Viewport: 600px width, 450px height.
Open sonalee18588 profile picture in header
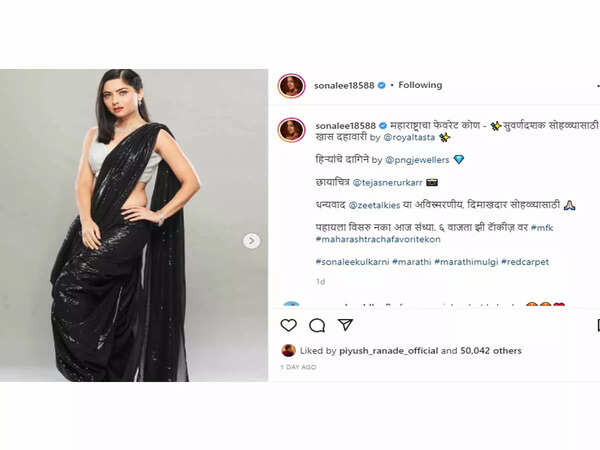point(292,86)
